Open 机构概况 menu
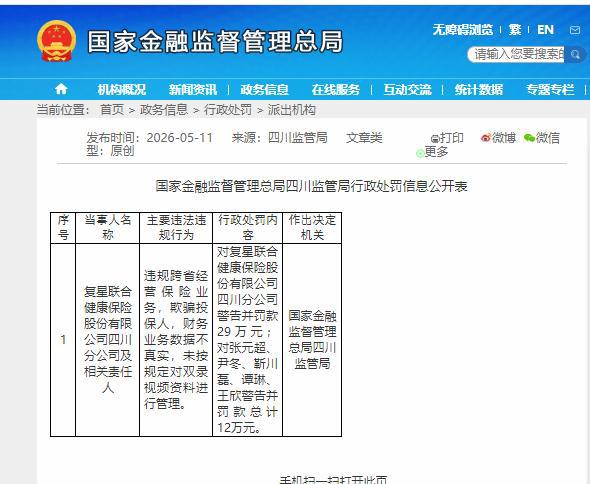The width and height of the screenshot is (590, 484). (122, 90)
